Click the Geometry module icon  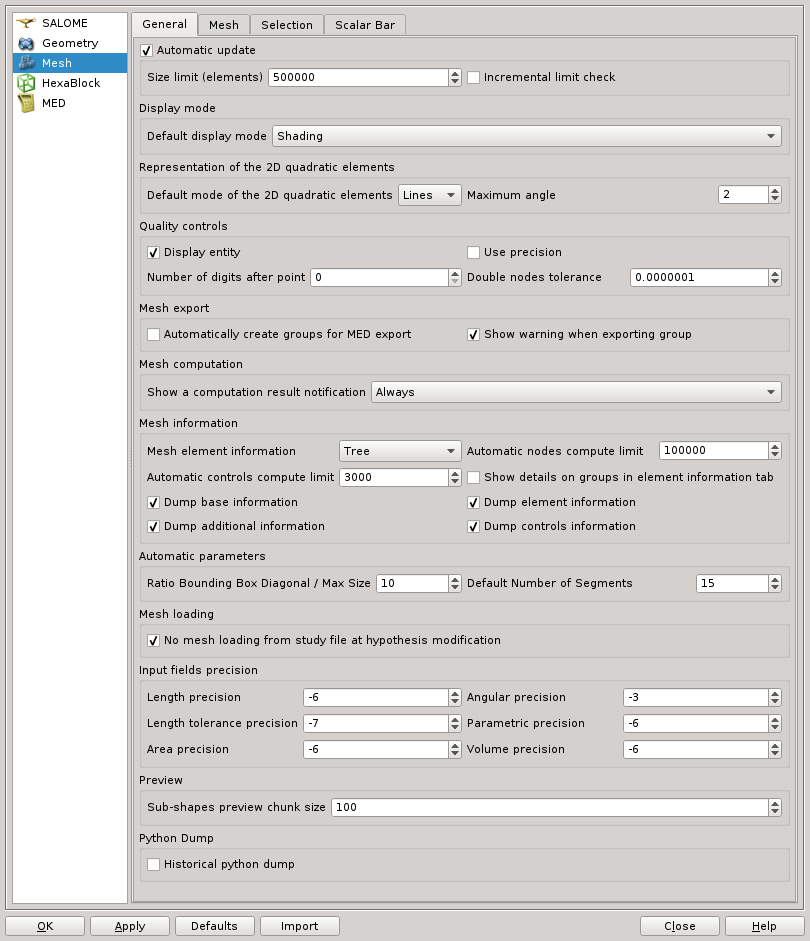pyautogui.click(x=26, y=43)
